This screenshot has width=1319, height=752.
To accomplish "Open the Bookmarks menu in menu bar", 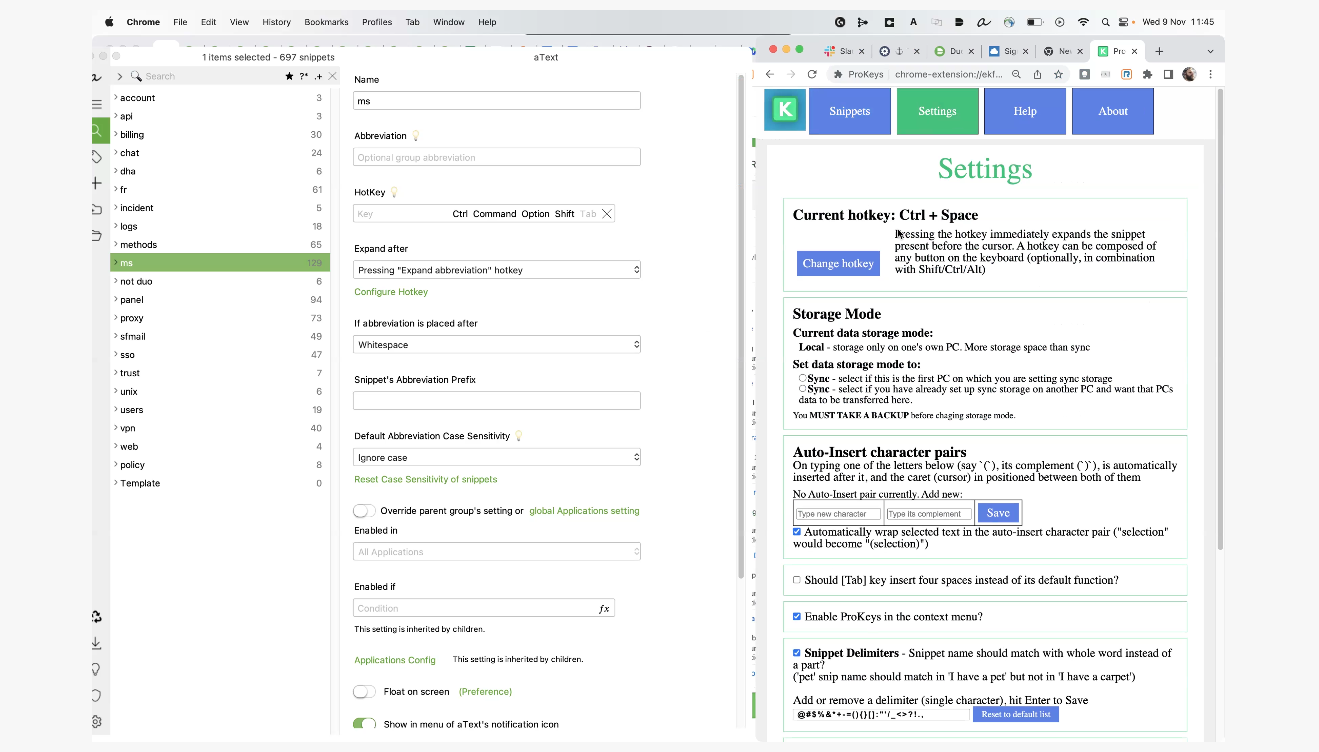I will pyautogui.click(x=326, y=22).
